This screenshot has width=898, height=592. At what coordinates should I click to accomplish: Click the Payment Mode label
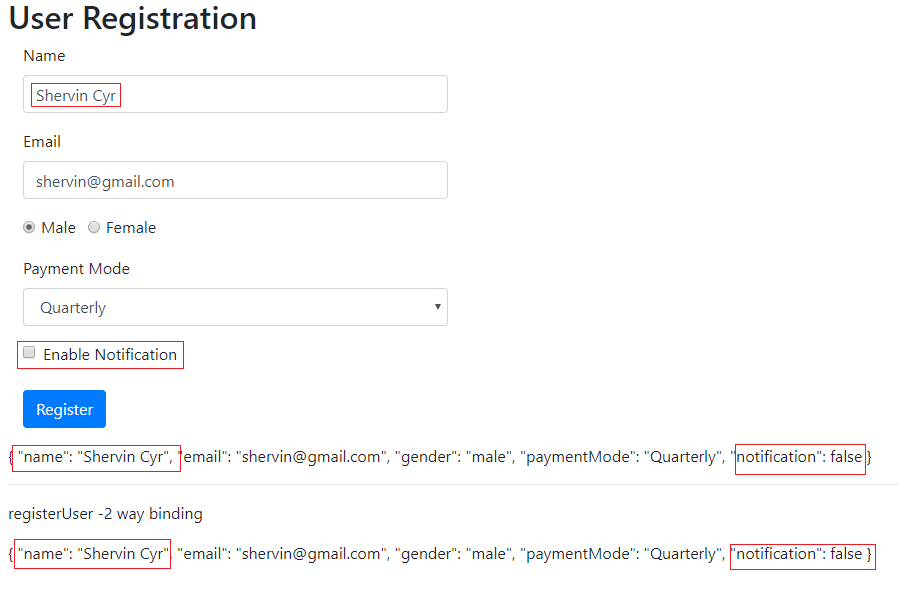pos(76,269)
